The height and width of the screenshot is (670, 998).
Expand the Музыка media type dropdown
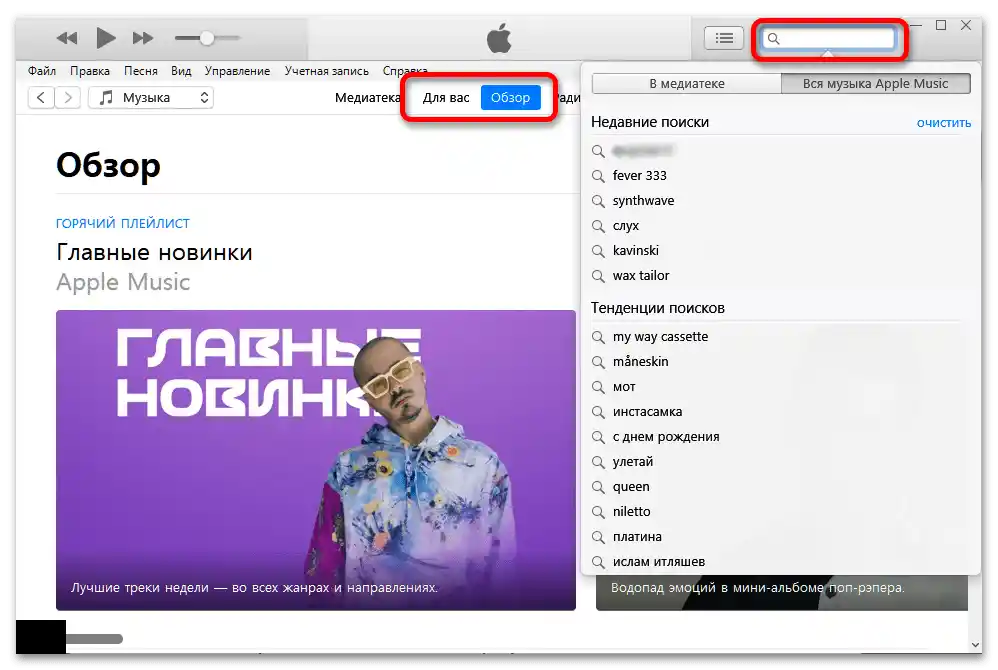point(151,97)
